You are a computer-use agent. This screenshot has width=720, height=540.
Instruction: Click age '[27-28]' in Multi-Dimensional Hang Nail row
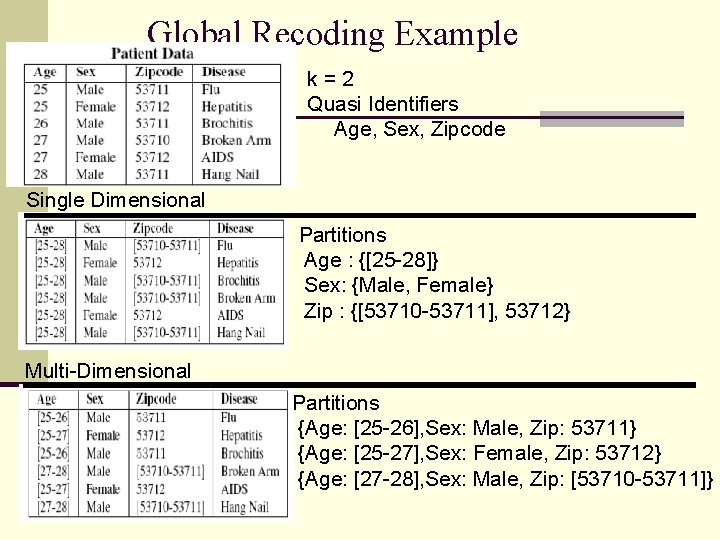pos(54,508)
